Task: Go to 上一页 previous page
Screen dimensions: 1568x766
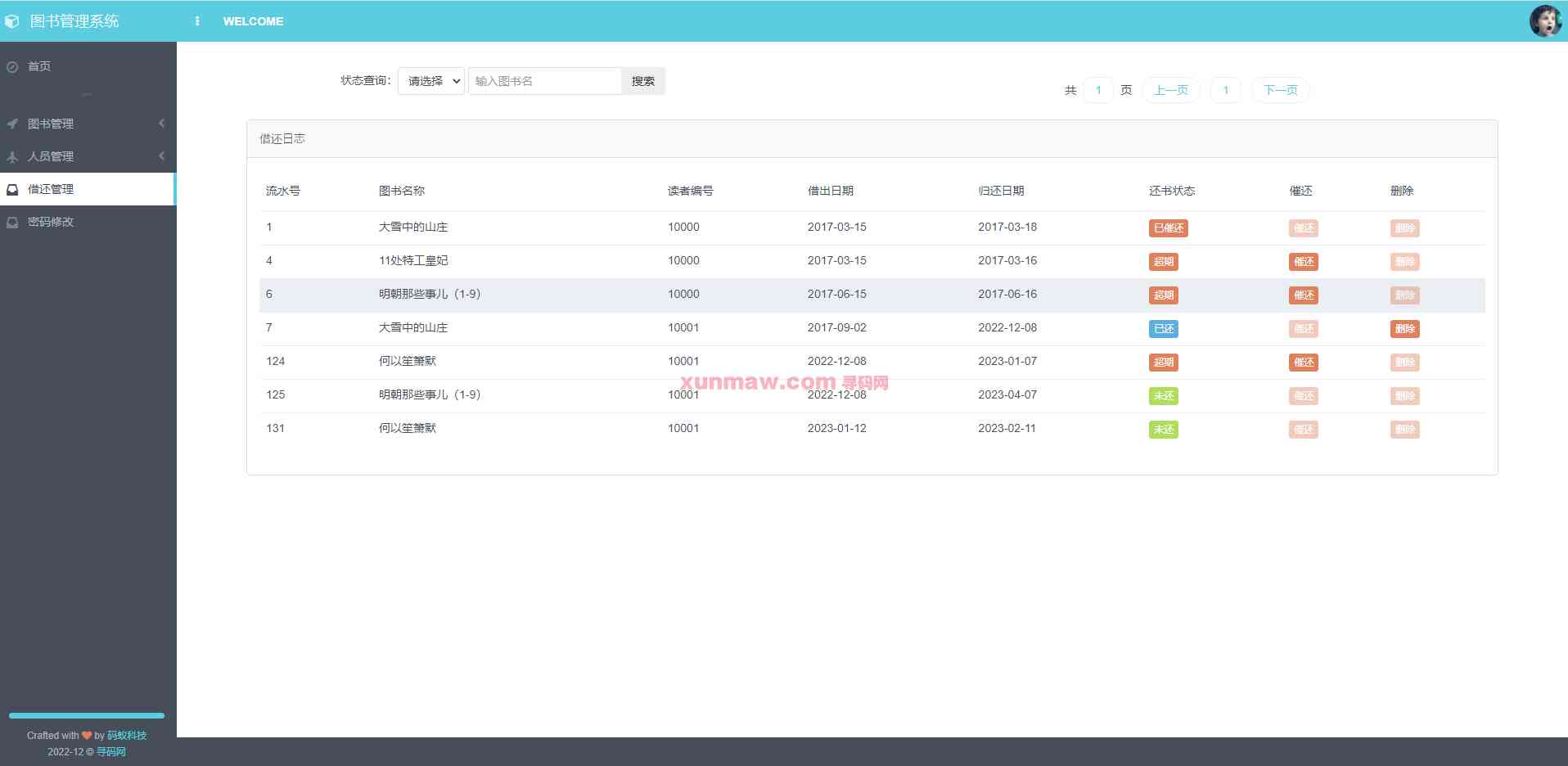Action: point(1170,90)
